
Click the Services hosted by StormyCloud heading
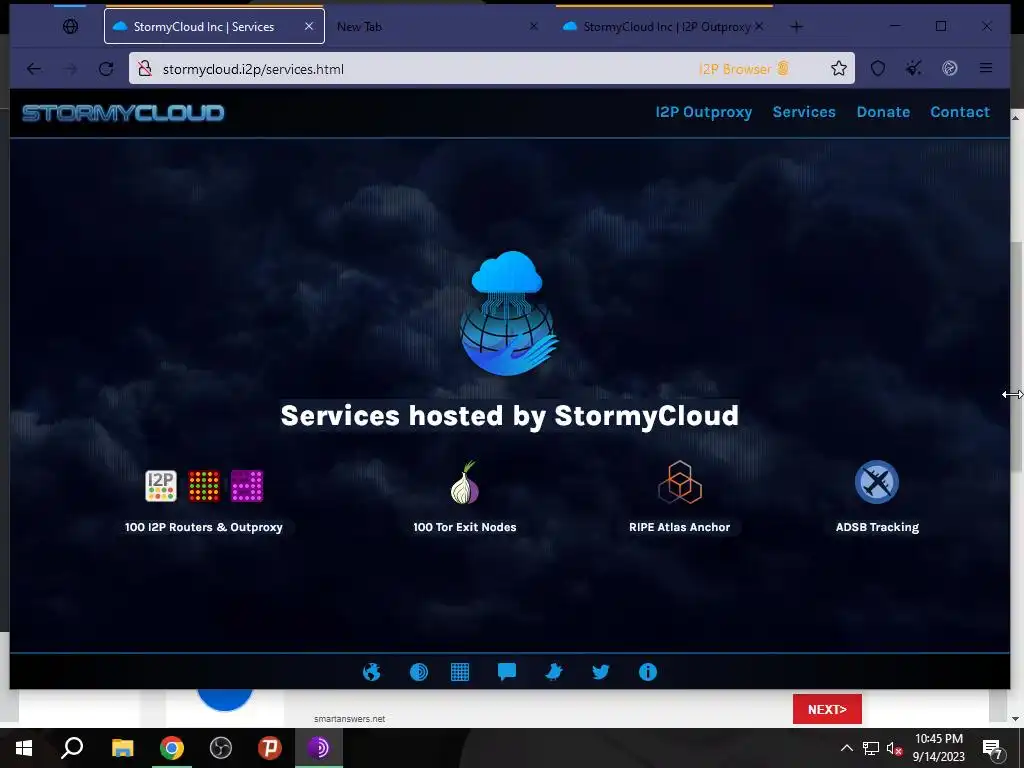point(509,416)
